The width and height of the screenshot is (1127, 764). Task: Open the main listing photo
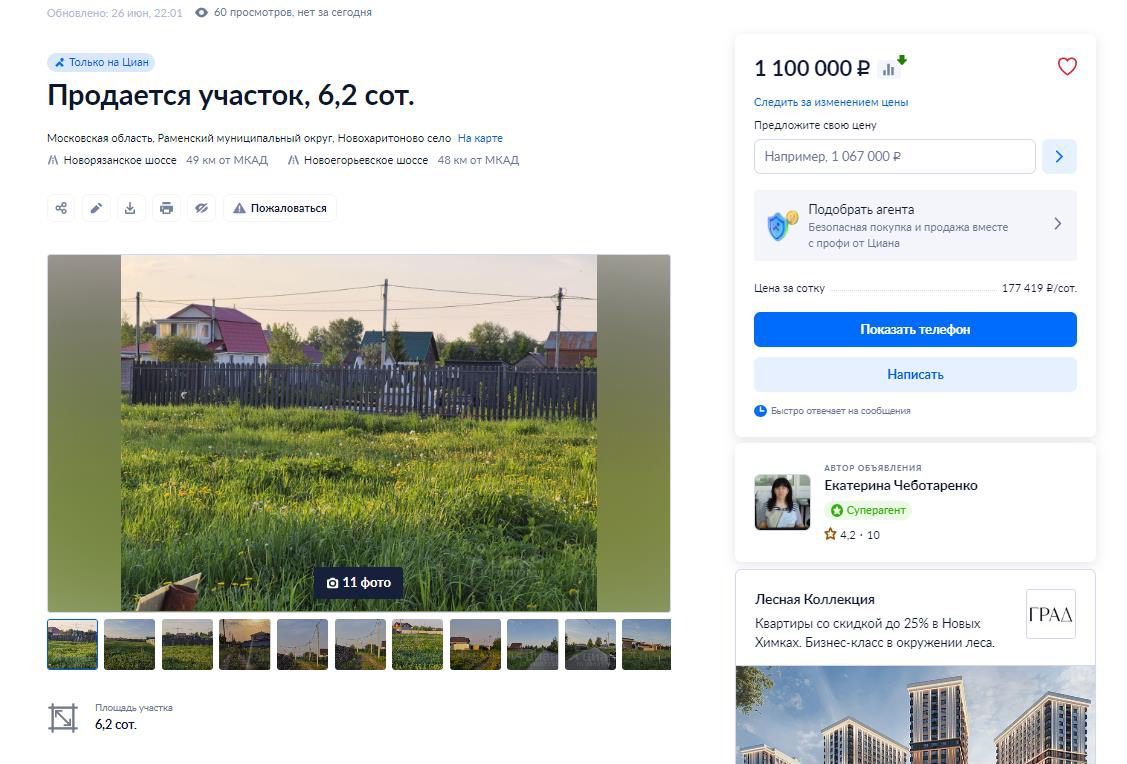coord(359,433)
